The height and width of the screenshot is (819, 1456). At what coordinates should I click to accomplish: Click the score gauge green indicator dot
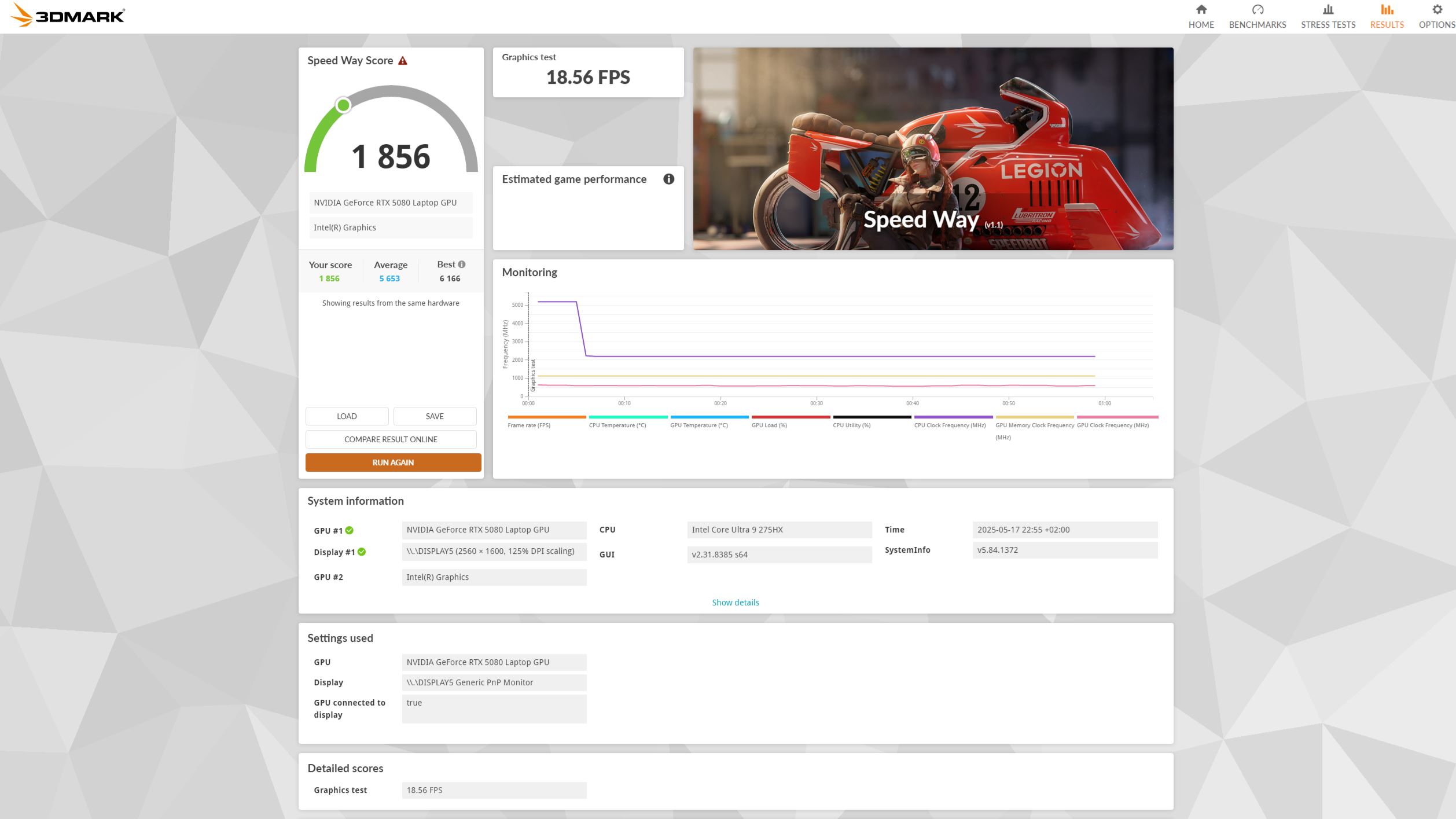point(343,105)
